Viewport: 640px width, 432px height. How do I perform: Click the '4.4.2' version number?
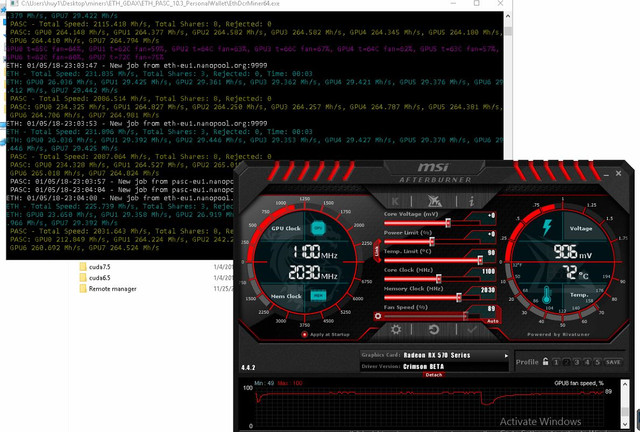pyautogui.click(x=248, y=367)
